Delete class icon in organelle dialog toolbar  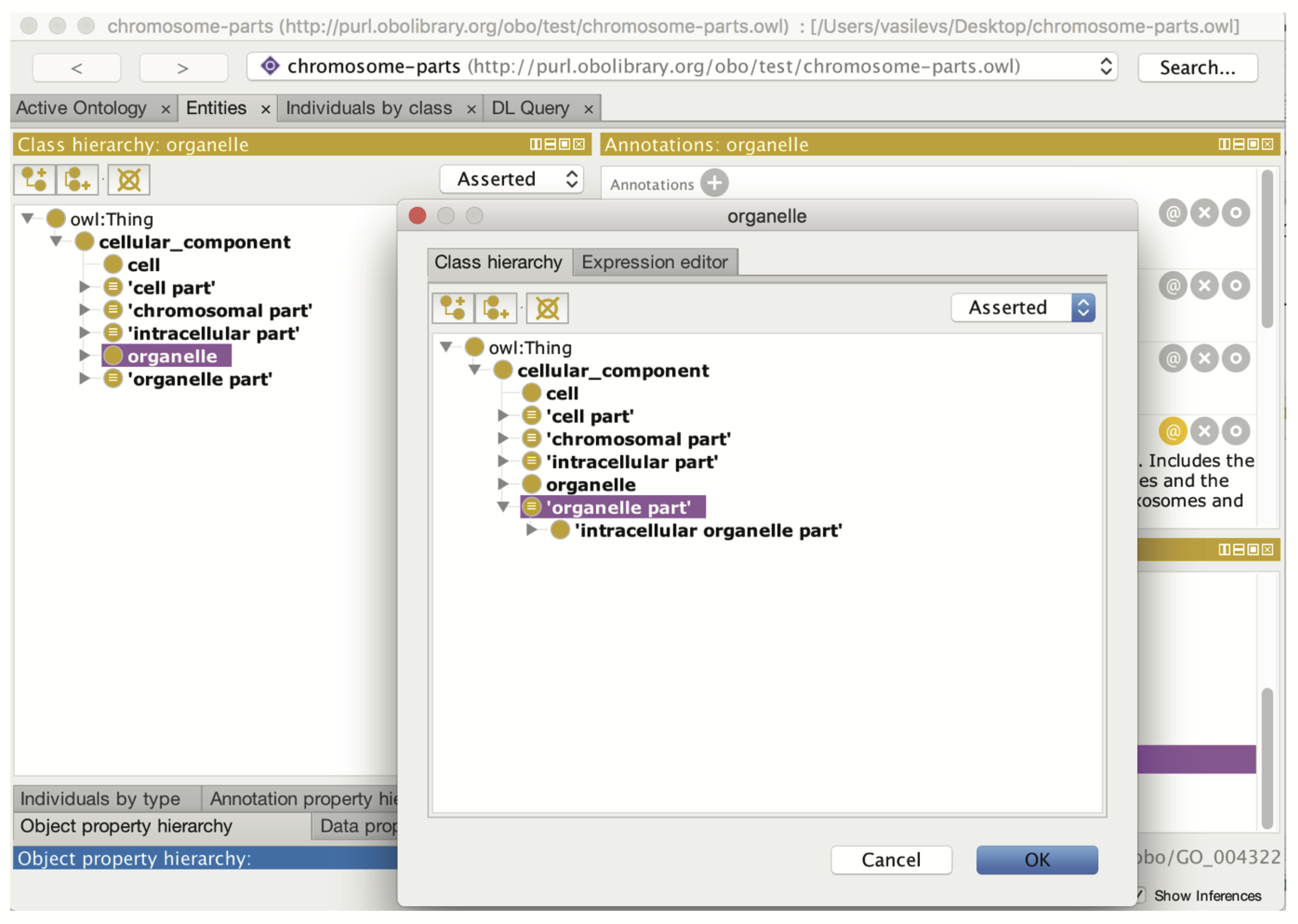click(547, 308)
